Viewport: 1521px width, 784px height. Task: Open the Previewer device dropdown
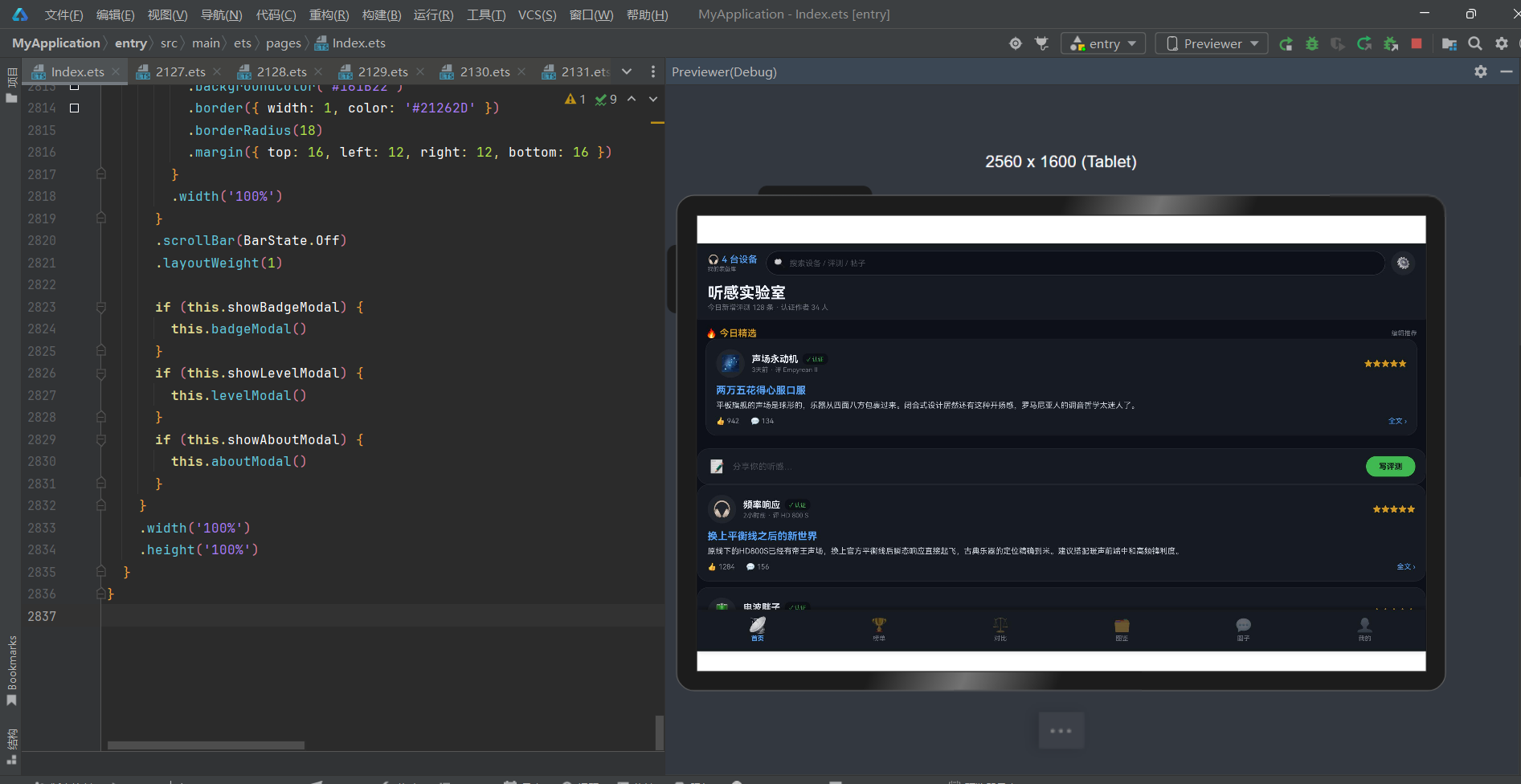(1212, 43)
